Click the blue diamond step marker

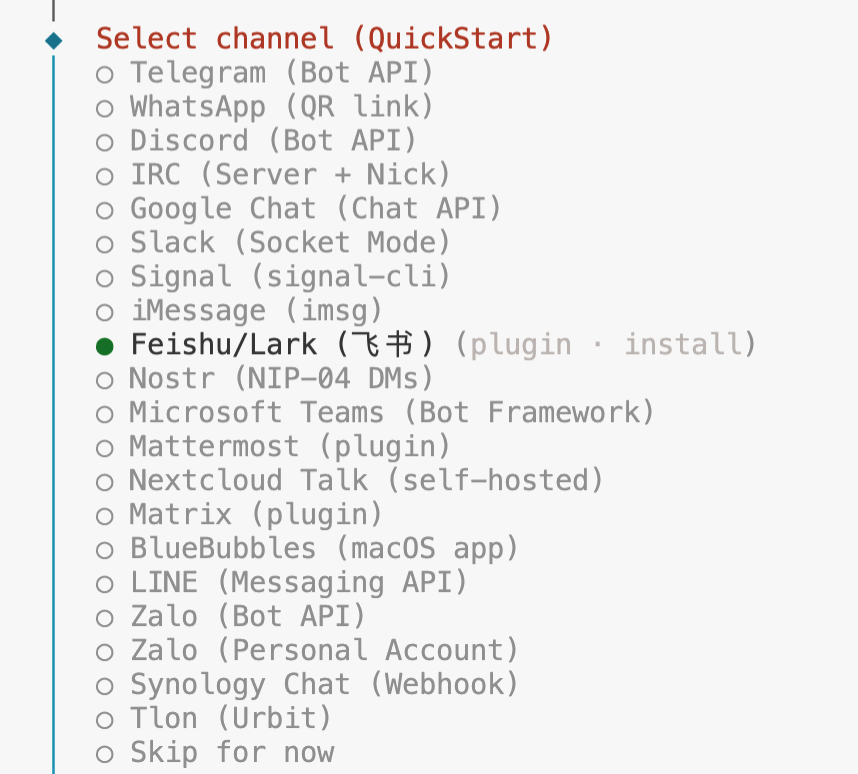[x=54, y=40]
